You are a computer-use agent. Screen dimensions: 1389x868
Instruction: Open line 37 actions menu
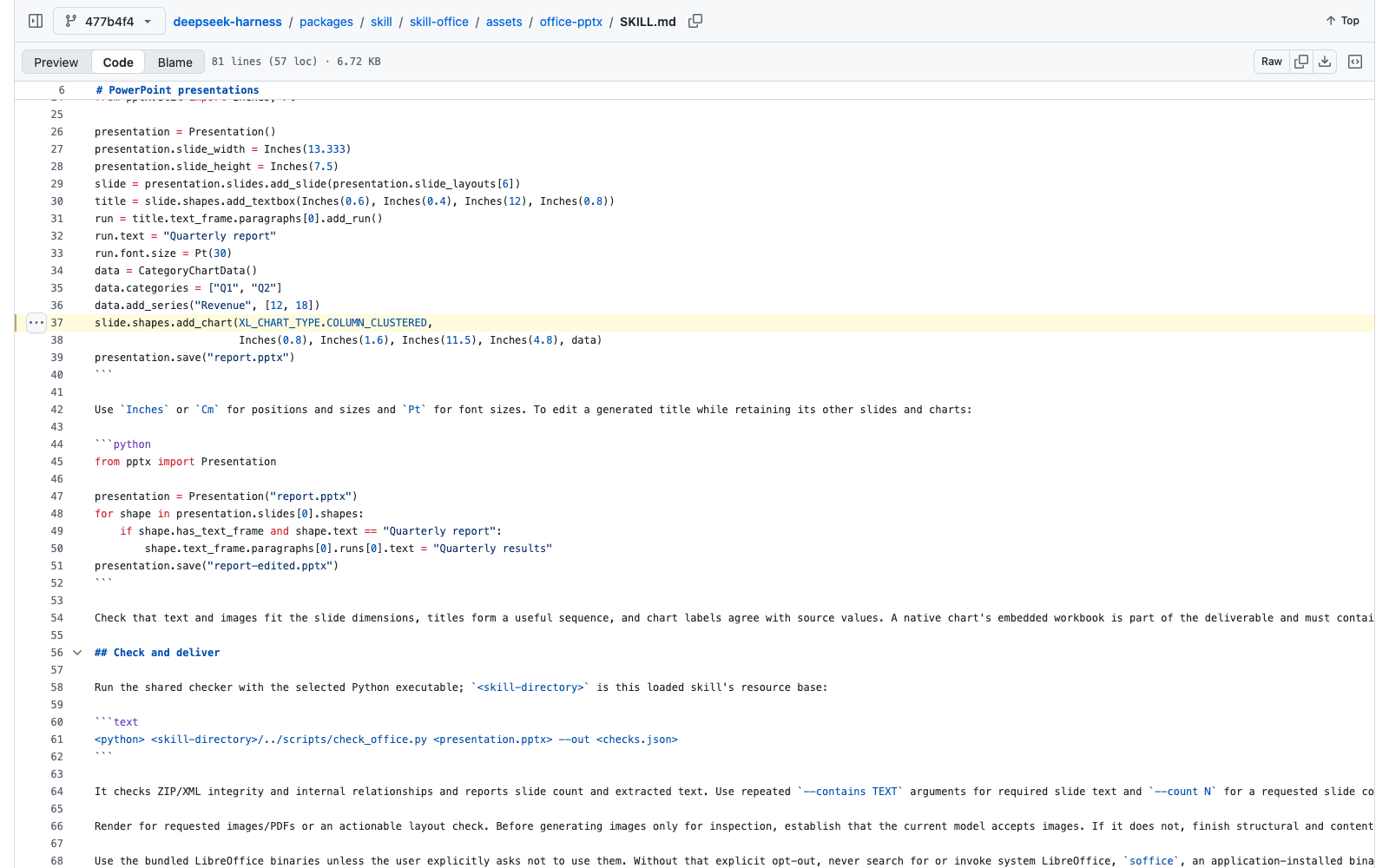coord(36,323)
